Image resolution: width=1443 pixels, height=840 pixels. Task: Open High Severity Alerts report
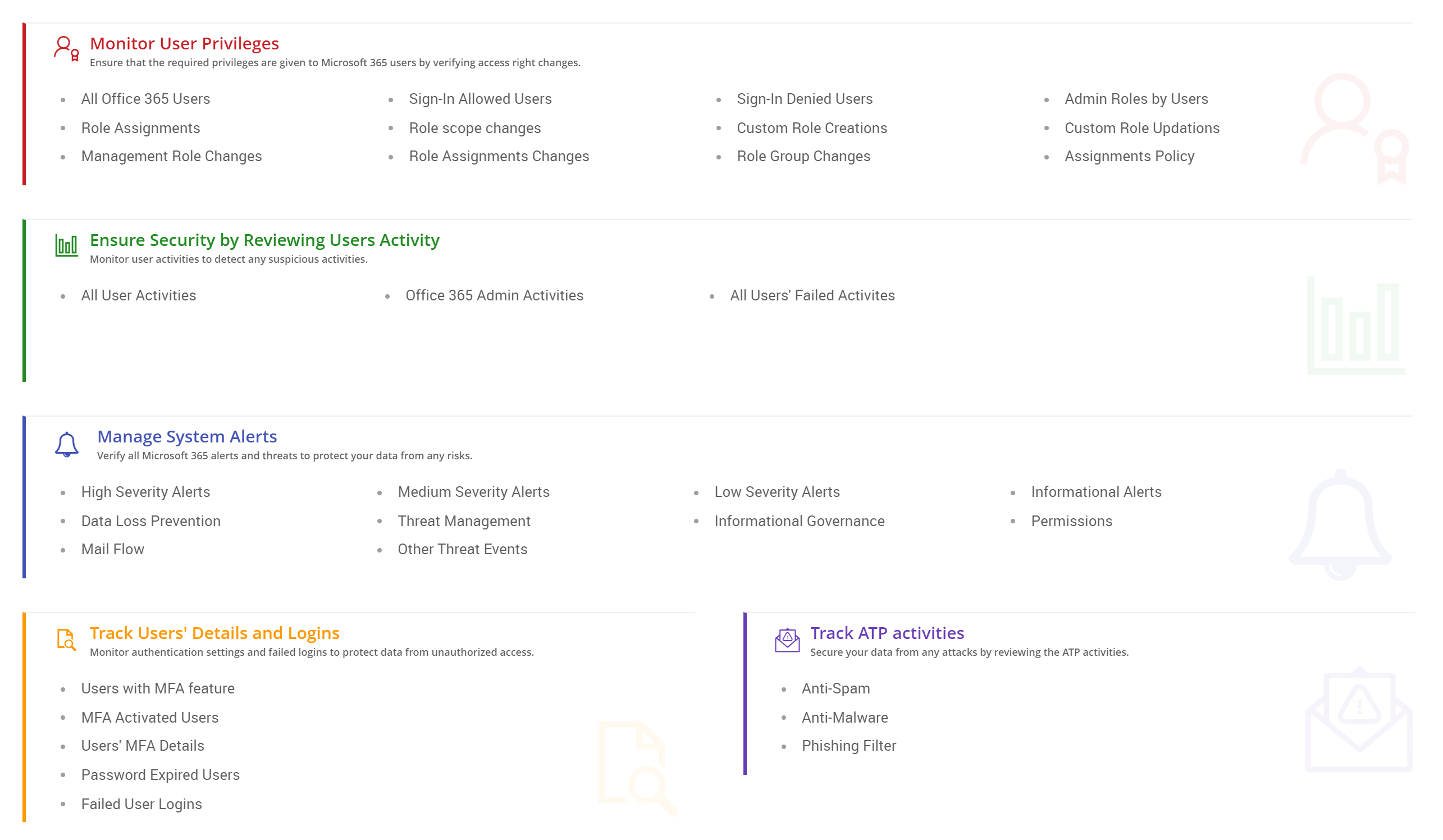click(145, 492)
